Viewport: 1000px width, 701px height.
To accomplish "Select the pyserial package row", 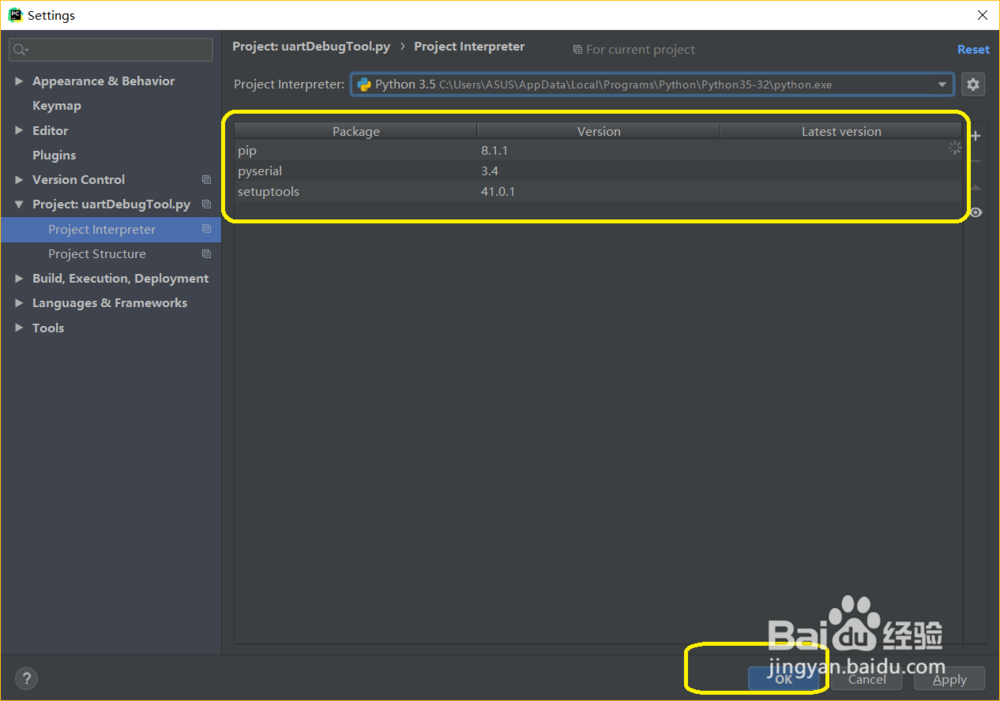I will [x=598, y=171].
